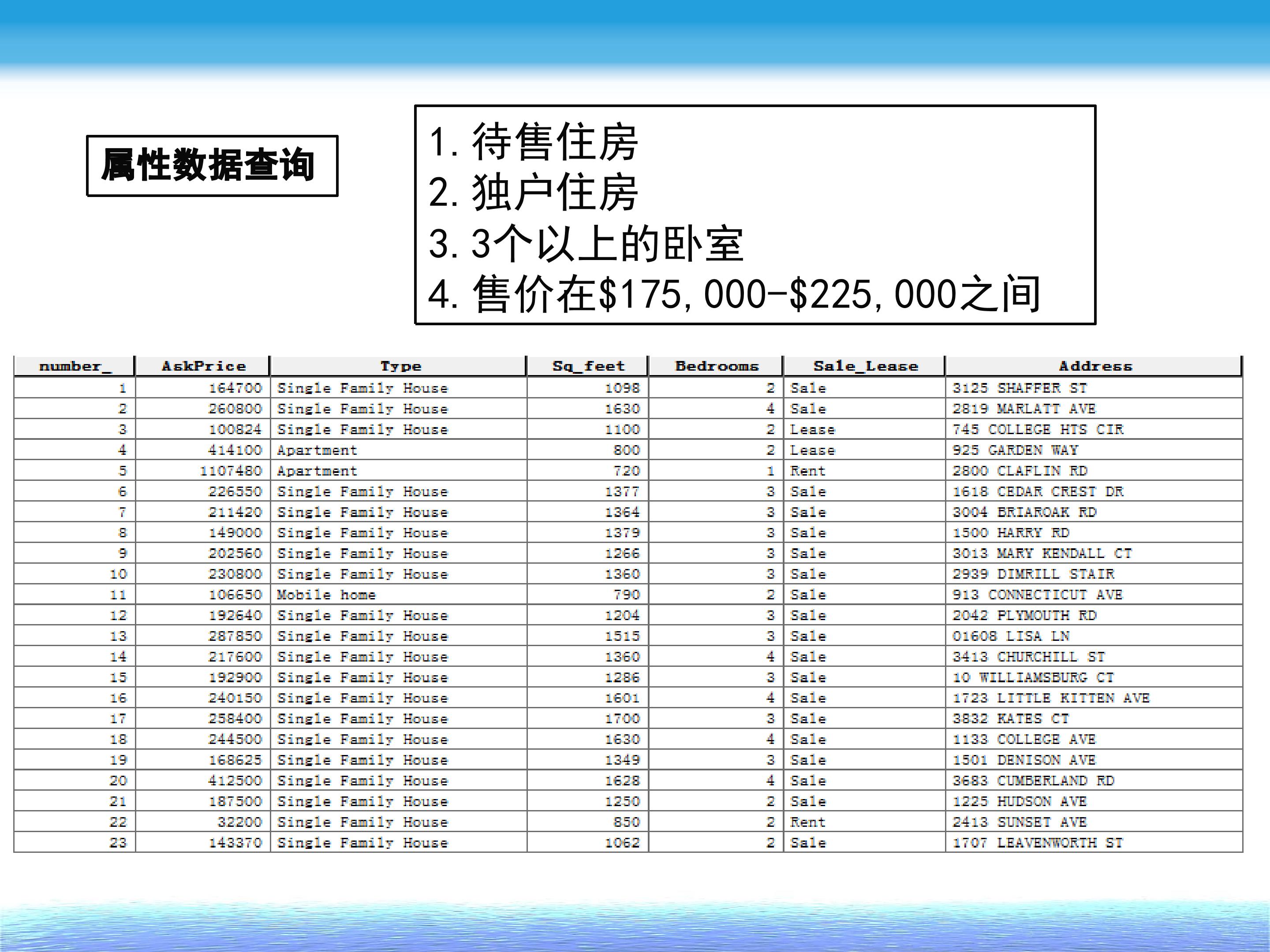The height and width of the screenshot is (952, 1270).
Task: Click the Rent cell for 2800 CLAFLIN RD
Action: (865, 471)
